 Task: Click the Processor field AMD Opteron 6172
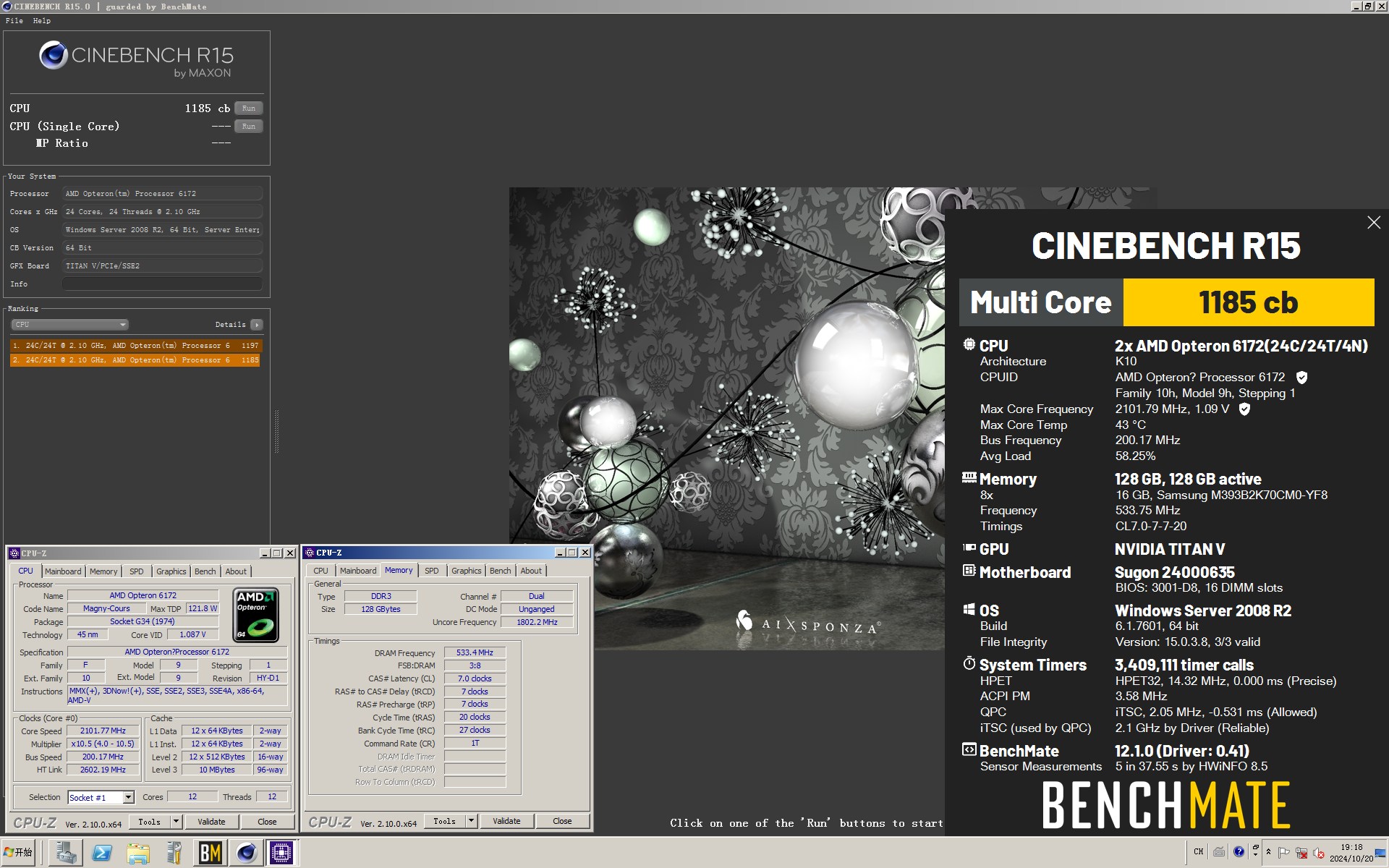[162, 194]
